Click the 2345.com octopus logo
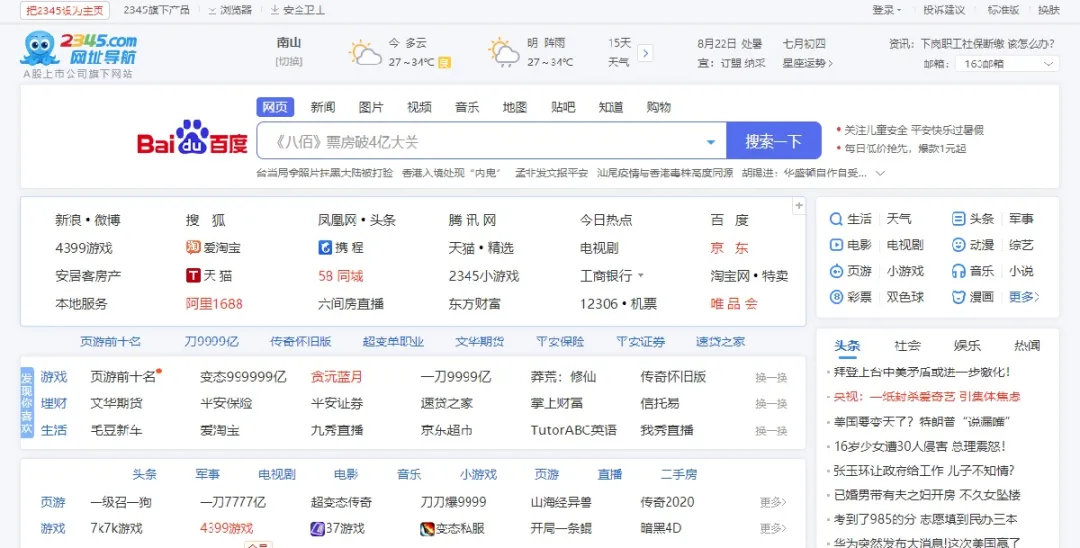This screenshot has height=548, width=1080. (x=79, y=50)
